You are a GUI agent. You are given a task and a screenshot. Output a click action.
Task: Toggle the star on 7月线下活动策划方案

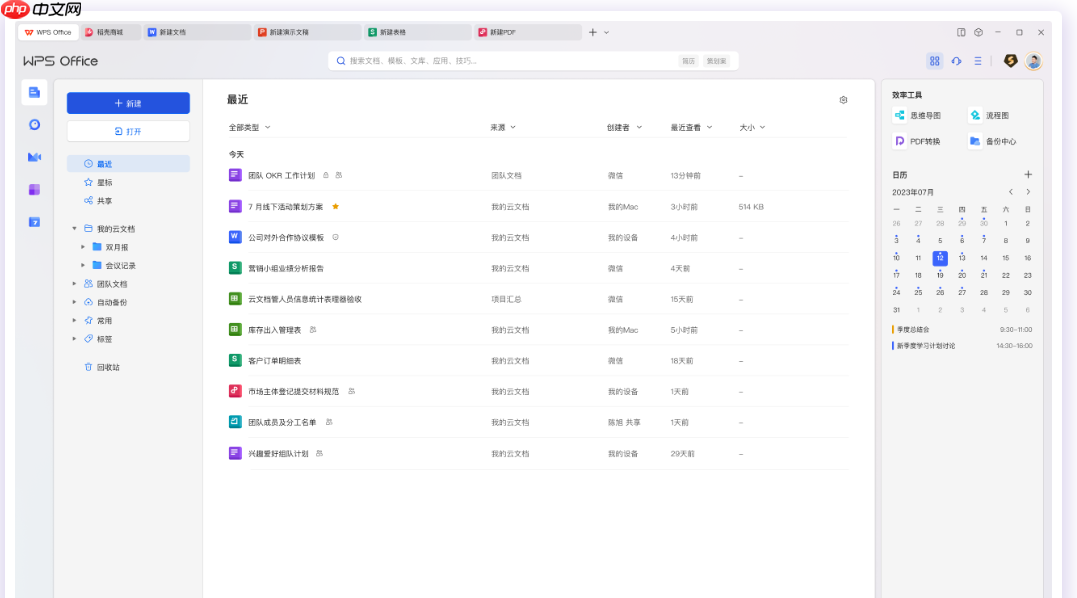337,207
